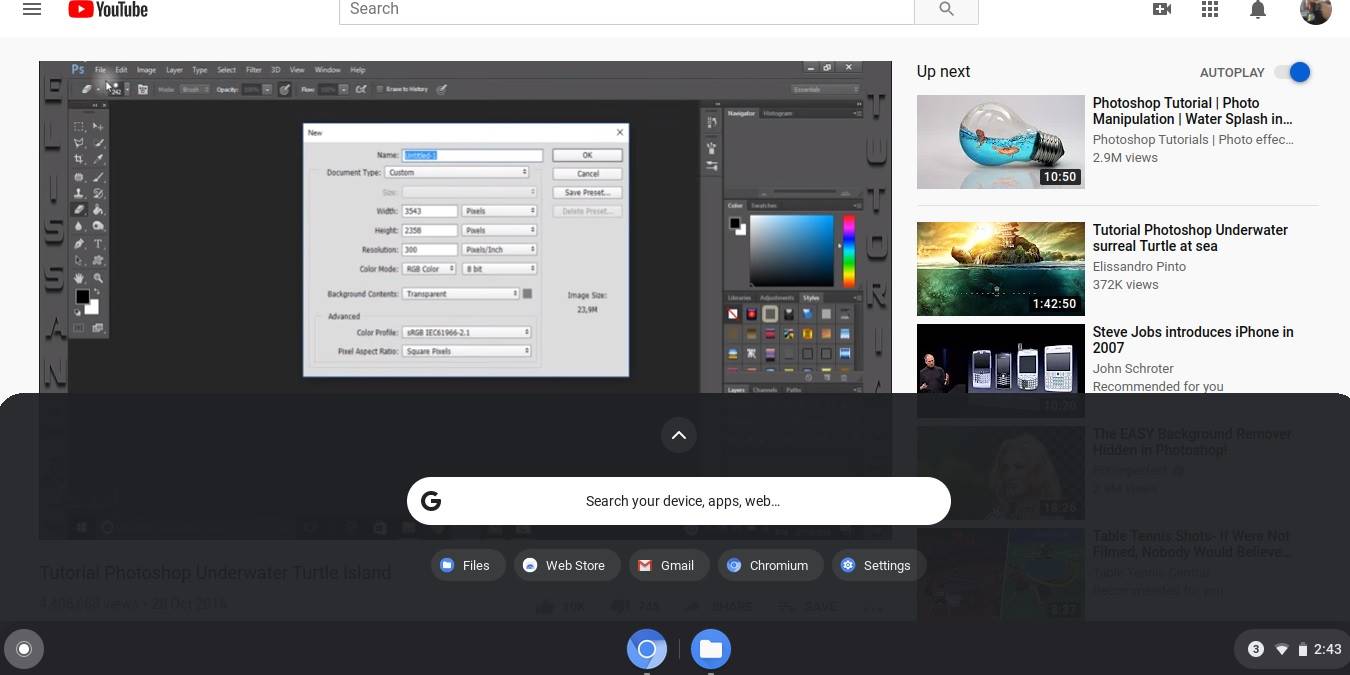1350x675 pixels.
Task: Open YouTube notifications bell
Action: point(1257,10)
